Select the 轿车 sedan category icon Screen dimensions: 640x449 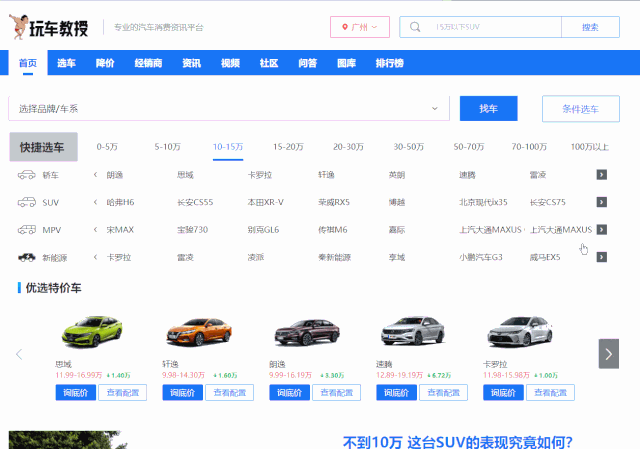(x=26, y=175)
